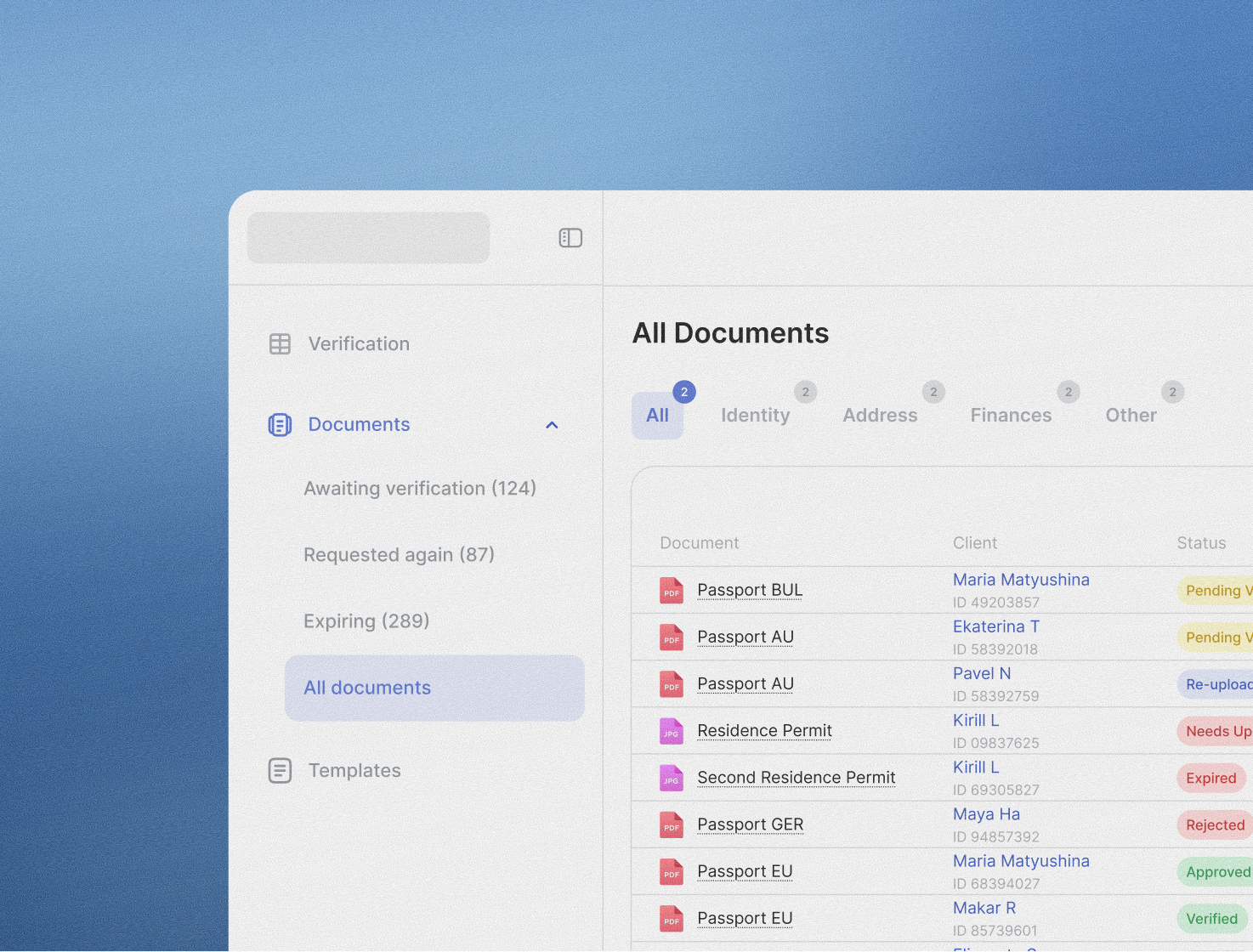Open Requested again (87) list
This screenshot has width=1253, height=952.
point(399,555)
